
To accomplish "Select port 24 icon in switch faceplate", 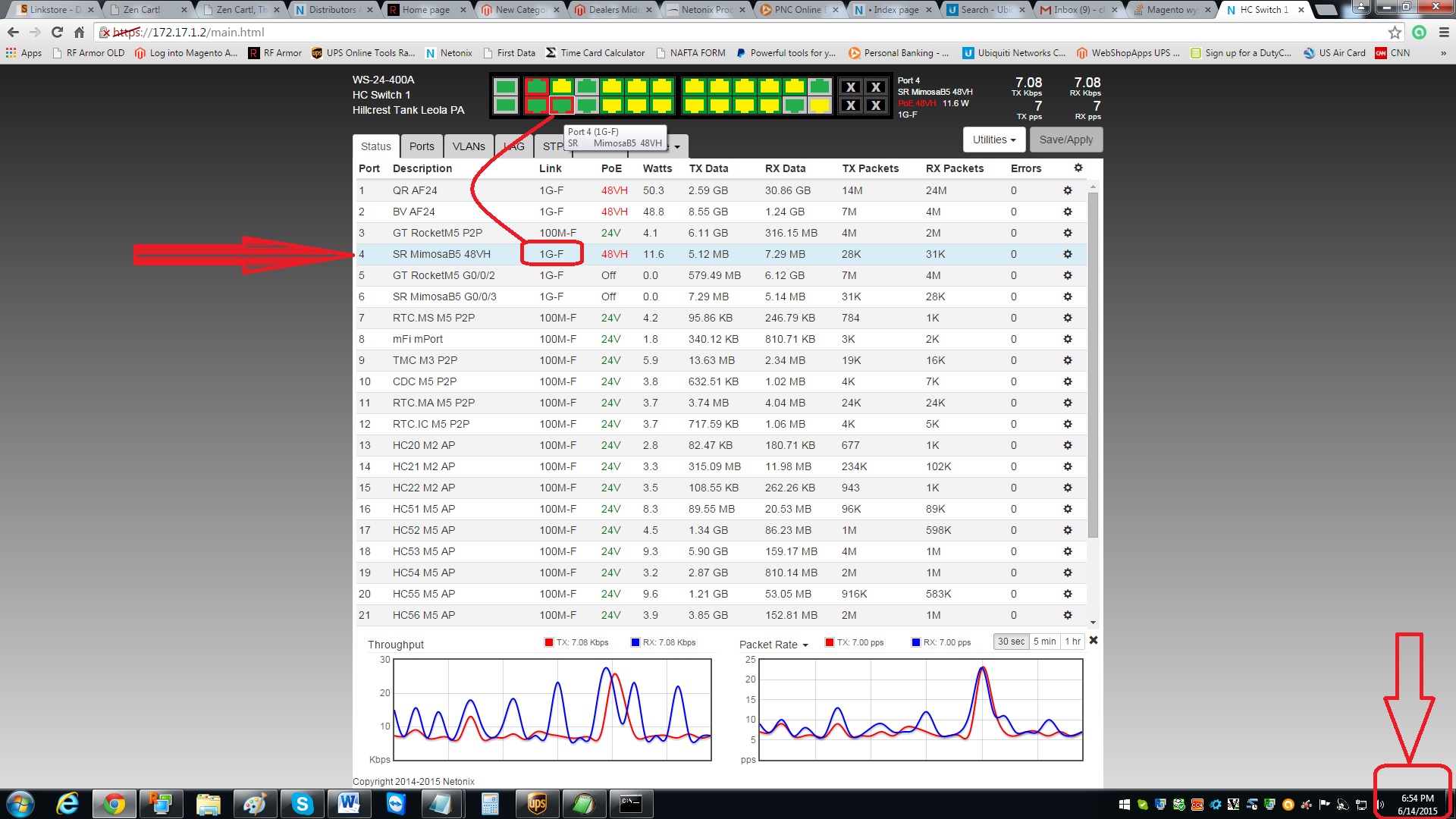I will 820,105.
